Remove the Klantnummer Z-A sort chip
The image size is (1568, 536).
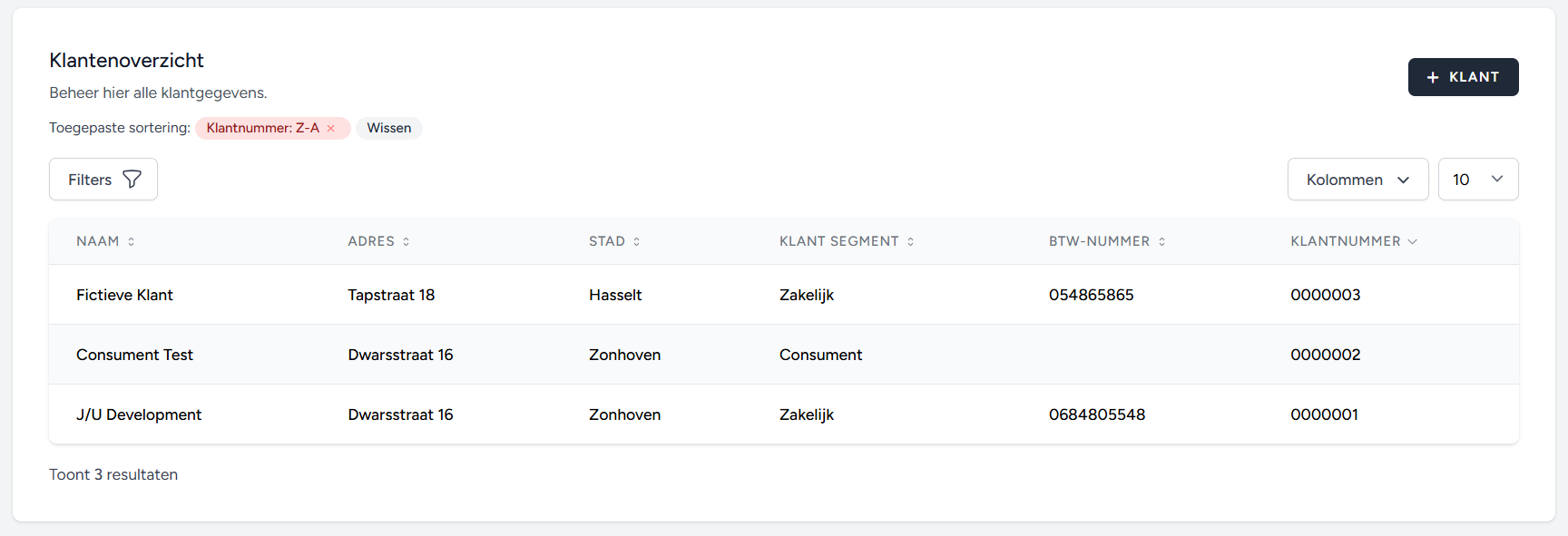click(331, 129)
